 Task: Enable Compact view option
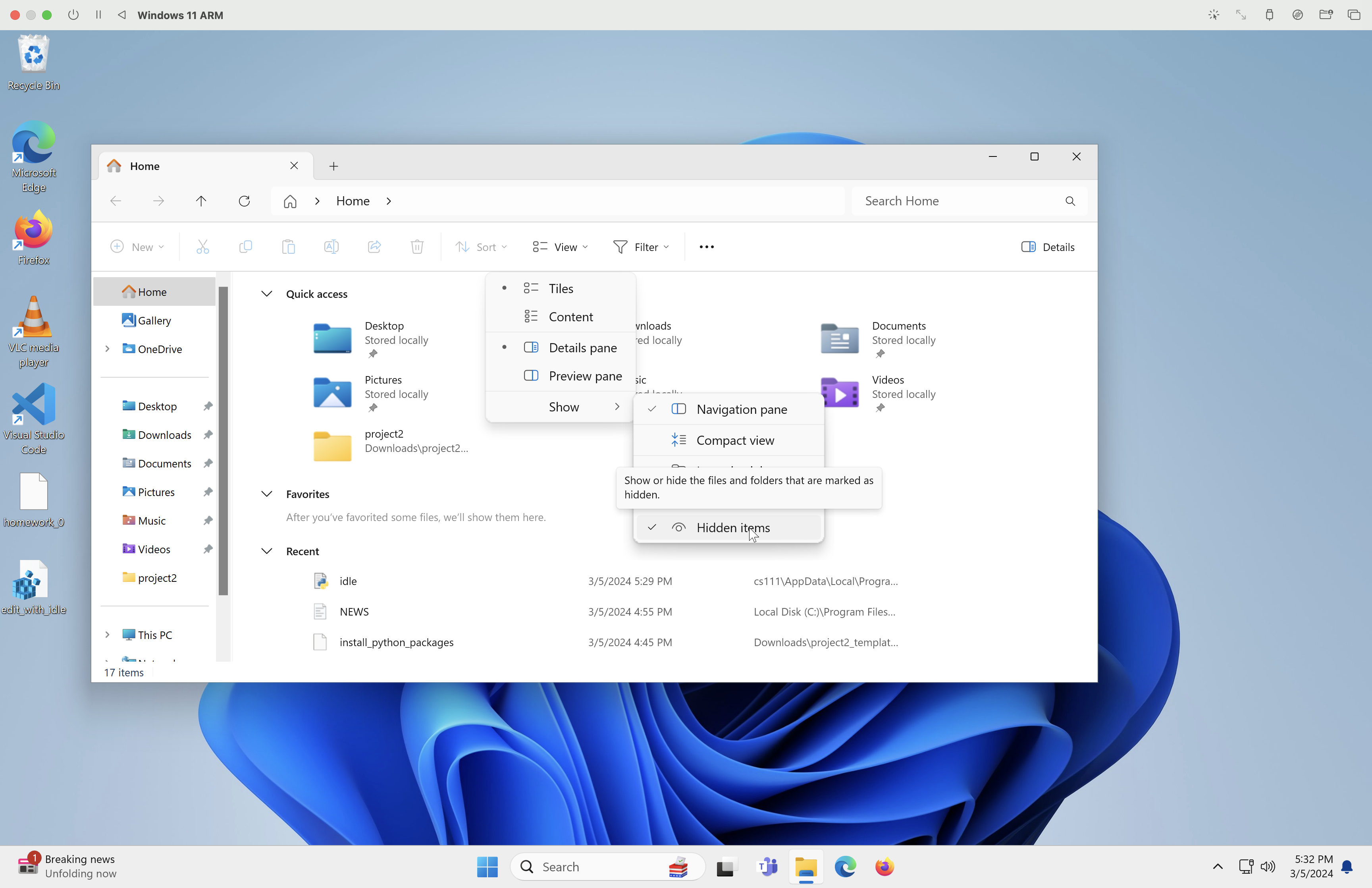point(728,440)
